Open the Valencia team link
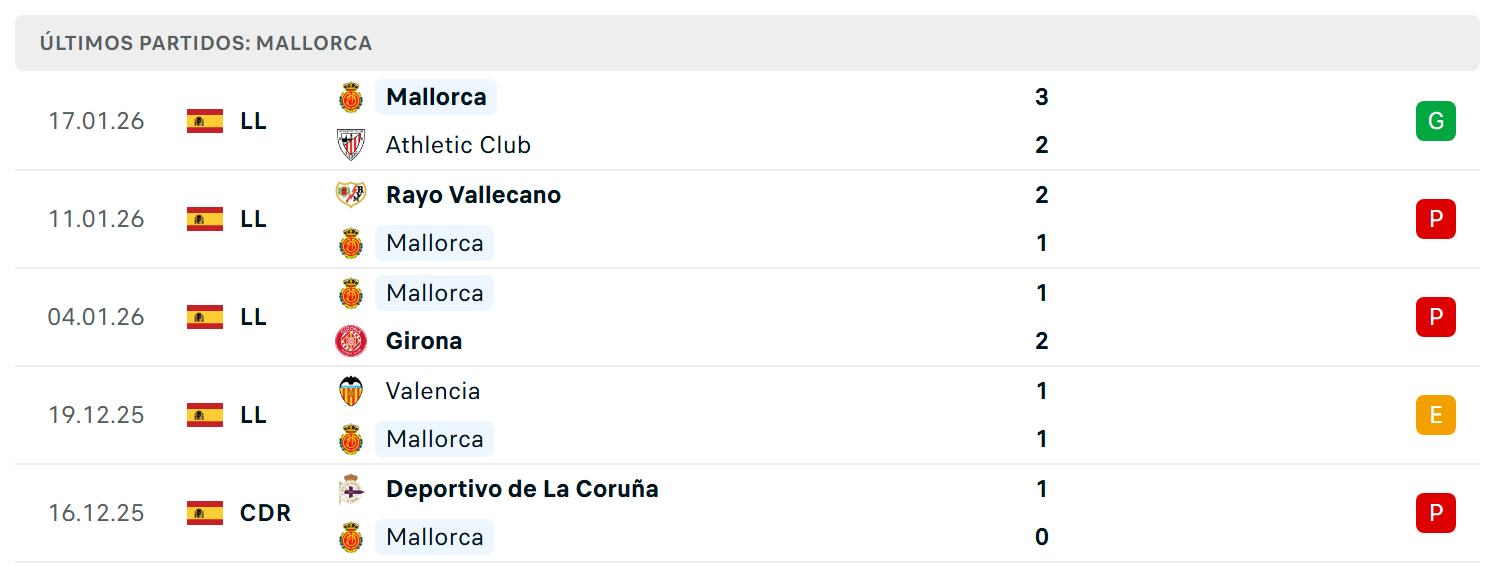 tap(433, 391)
